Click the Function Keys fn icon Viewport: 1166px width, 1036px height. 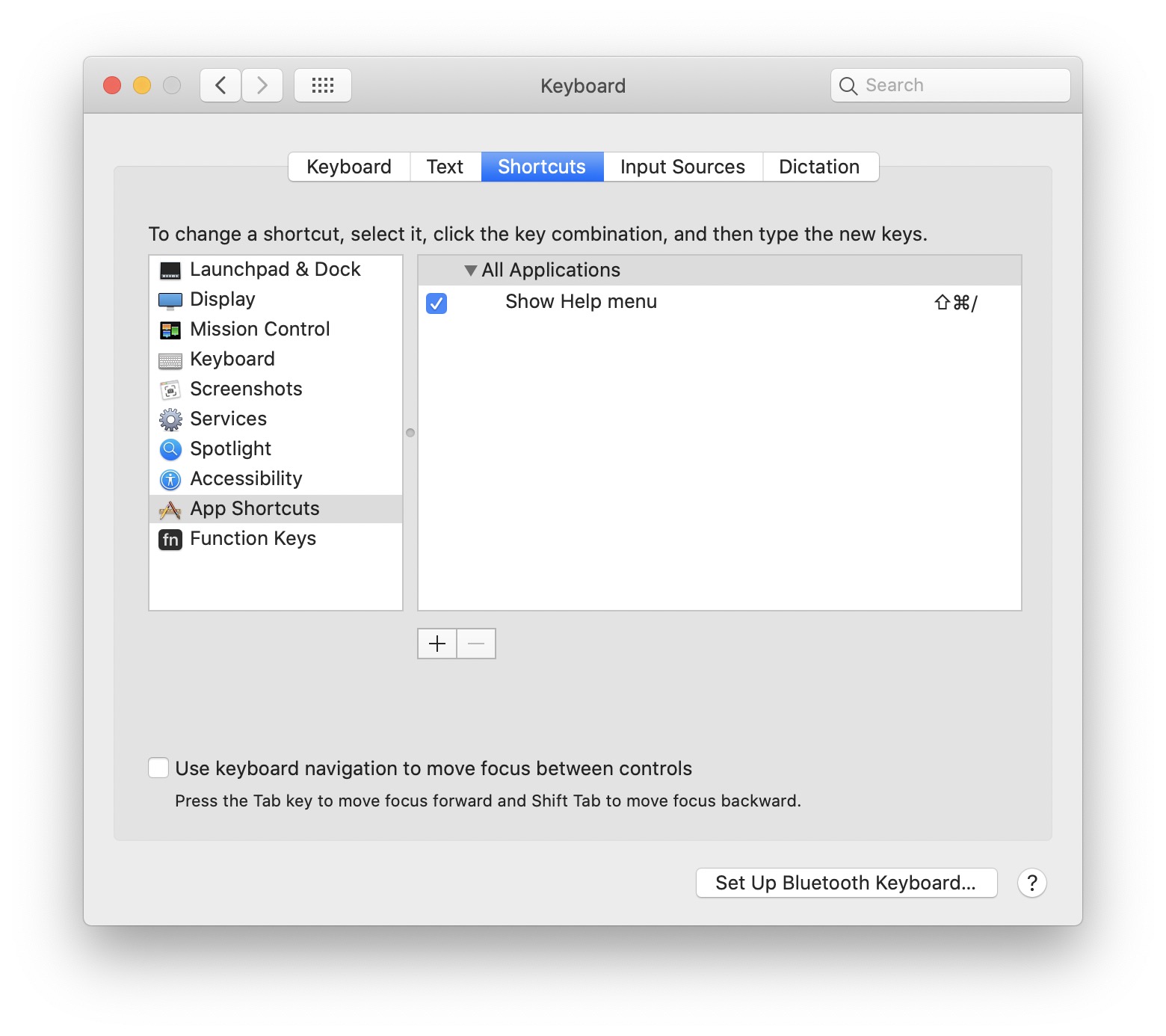tap(170, 539)
